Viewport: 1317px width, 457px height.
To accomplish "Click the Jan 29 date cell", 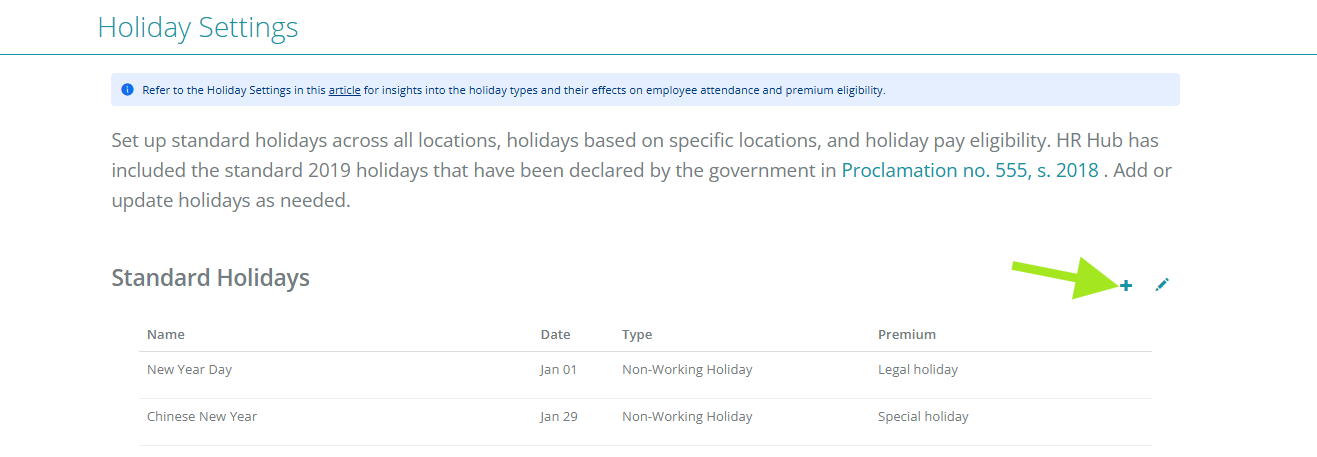I will click(559, 417).
